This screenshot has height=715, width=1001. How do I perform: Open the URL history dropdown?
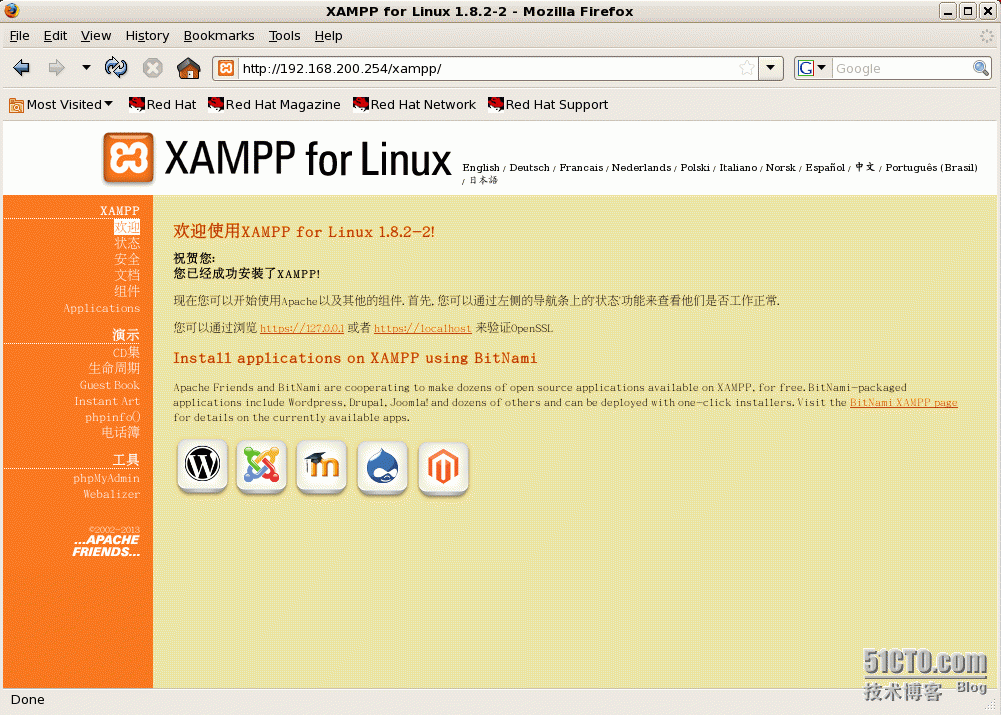click(x=771, y=68)
